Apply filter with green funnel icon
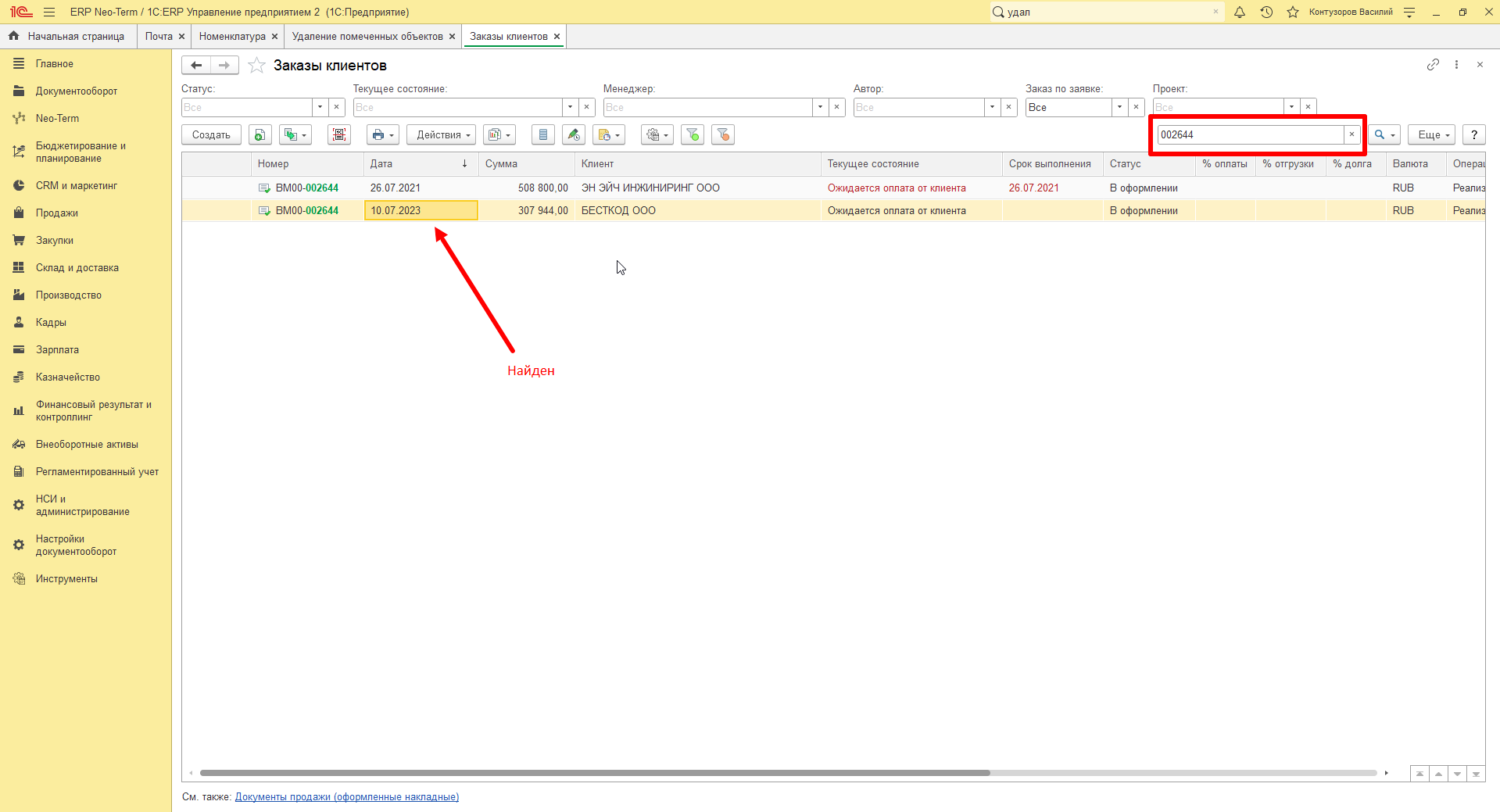Image resolution: width=1500 pixels, height=812 pixels. pos(693,134)
